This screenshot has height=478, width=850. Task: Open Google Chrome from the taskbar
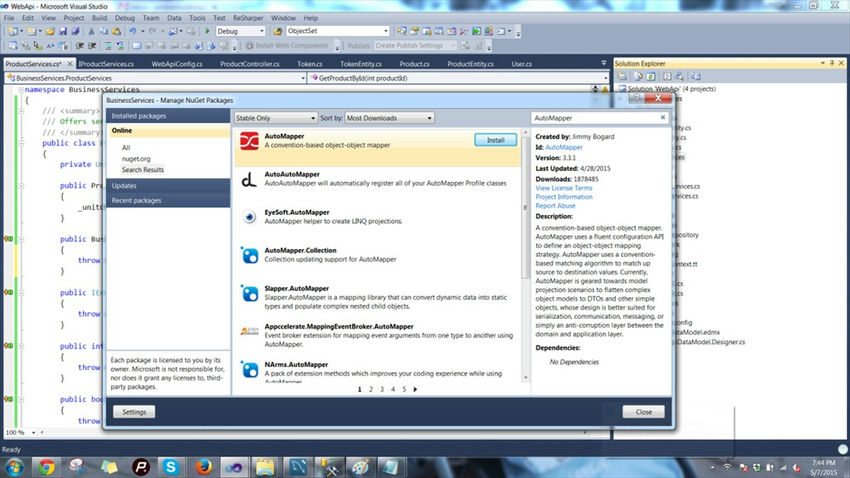pyautogui.click(x=46, y=467)
